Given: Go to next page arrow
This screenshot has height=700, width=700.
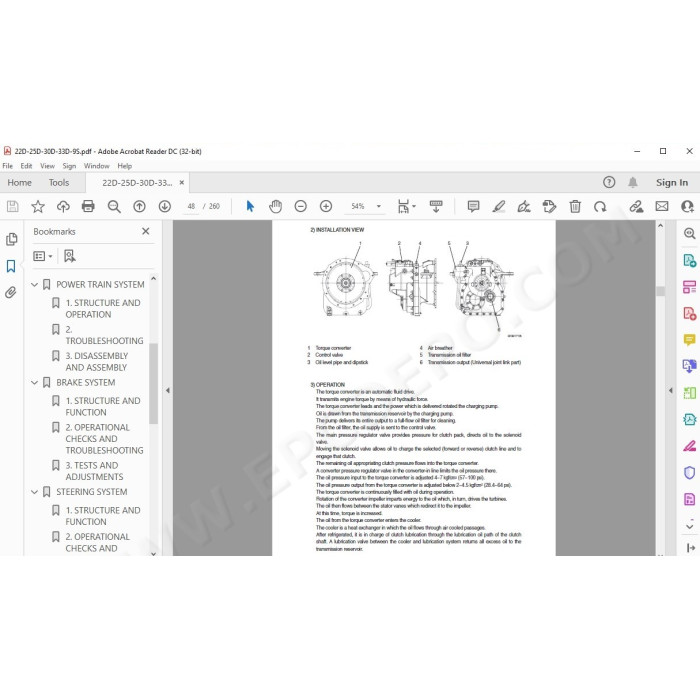Looking at the screenshot, I should pos(165,206).
